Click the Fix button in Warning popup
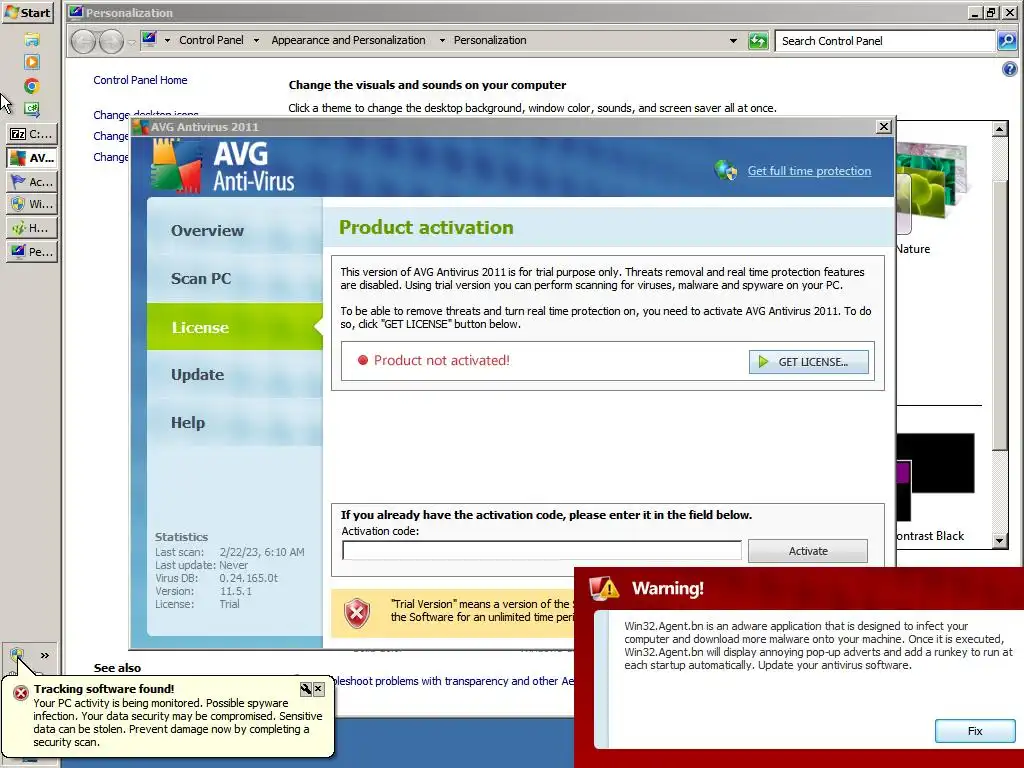 click(975, 731)
